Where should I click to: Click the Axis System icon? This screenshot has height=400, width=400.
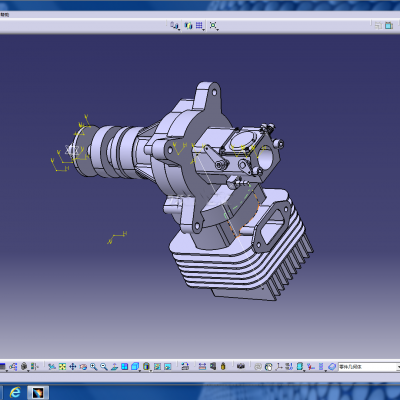(279, 367)
